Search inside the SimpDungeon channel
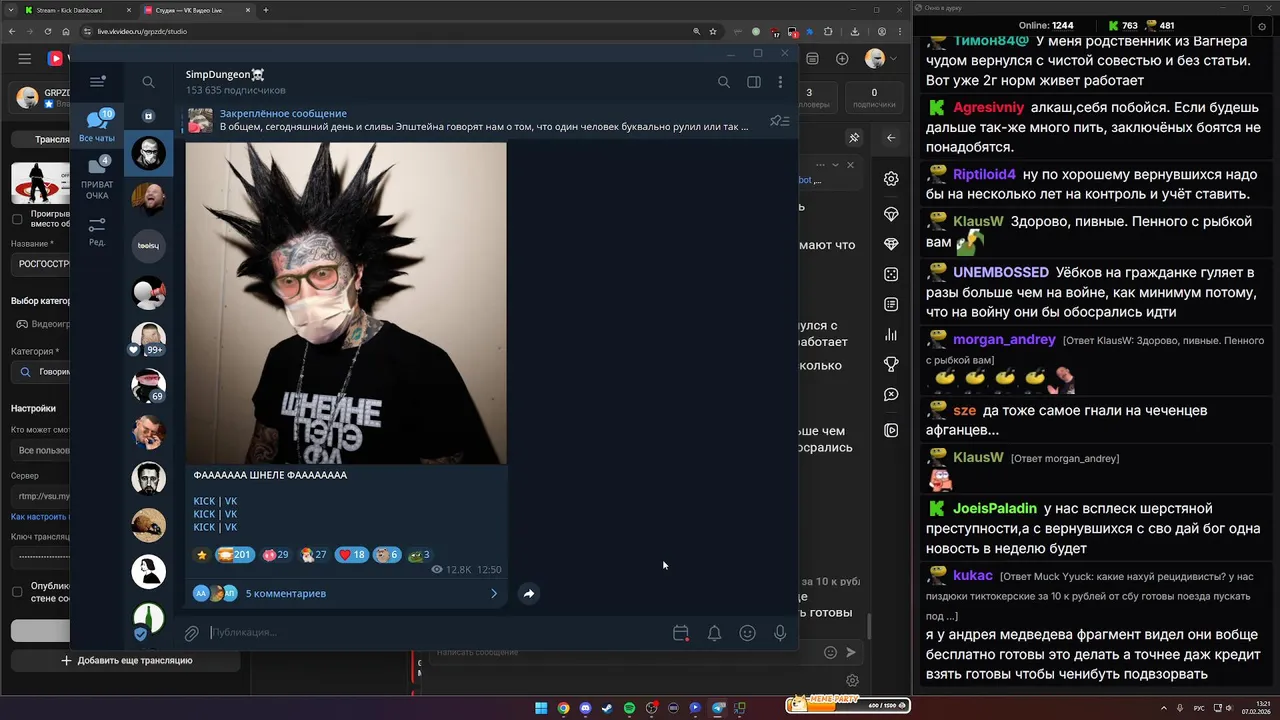 724,82
